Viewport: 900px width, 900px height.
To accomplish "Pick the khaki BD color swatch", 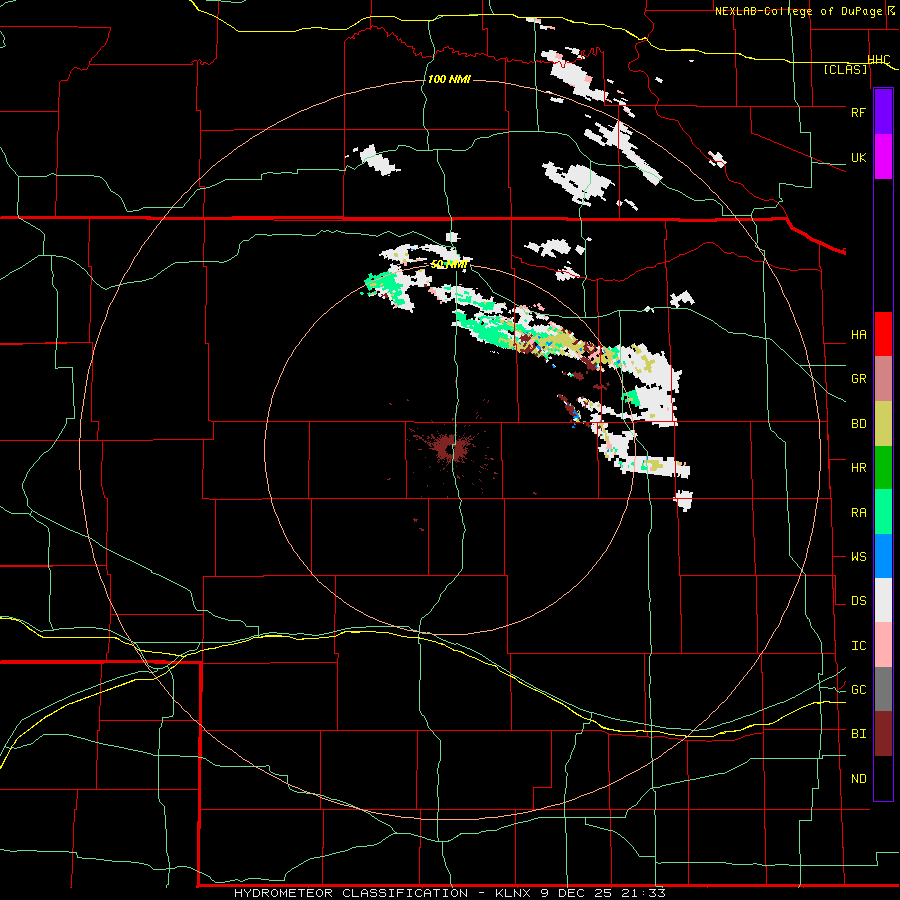I will pyautogui.click(x=883, y=424).
